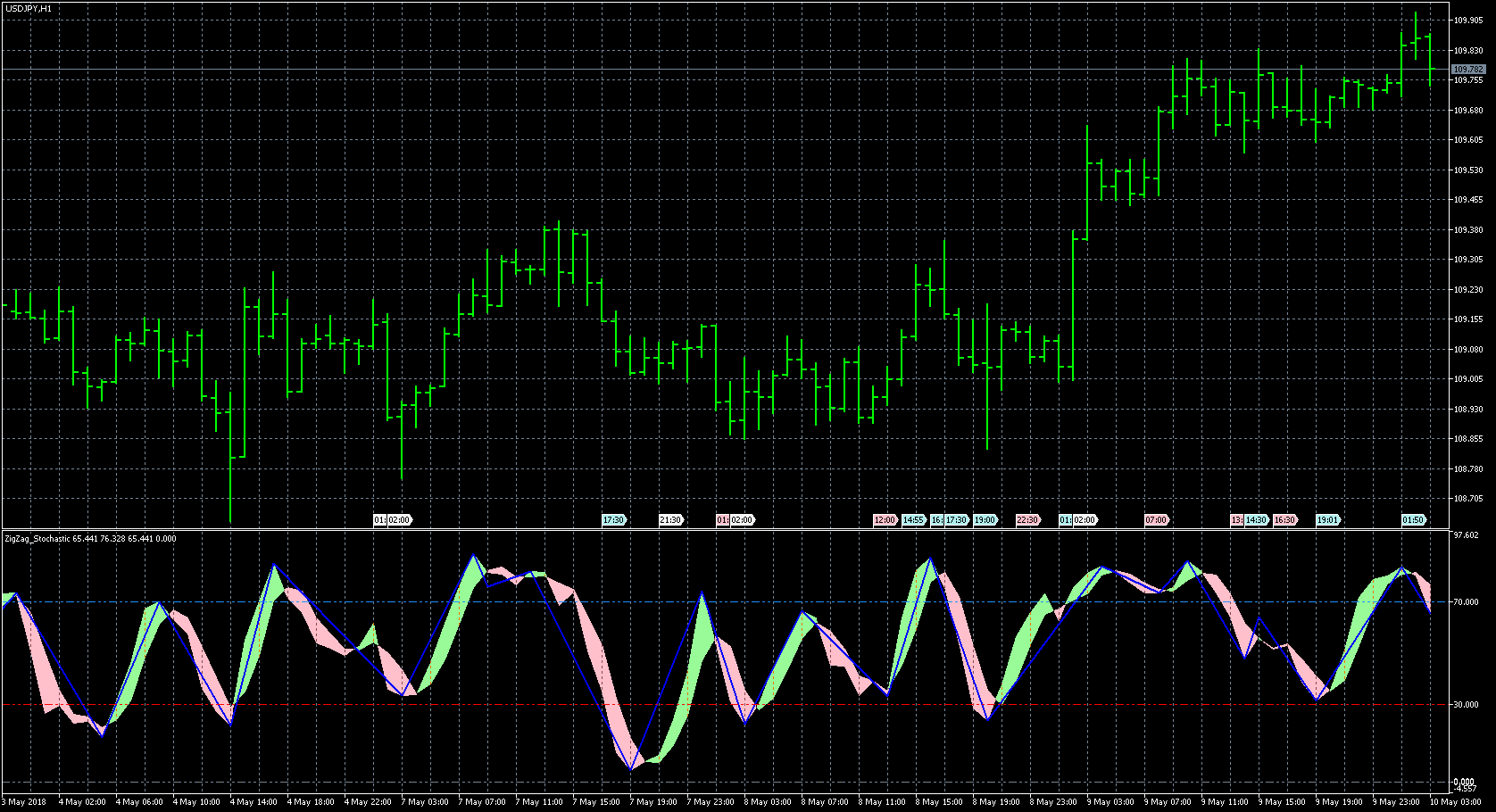Click the 109.905 price scale label
Image resolution: width=1496 pixels, height=812 pixels.
[x=1468, y=21]
